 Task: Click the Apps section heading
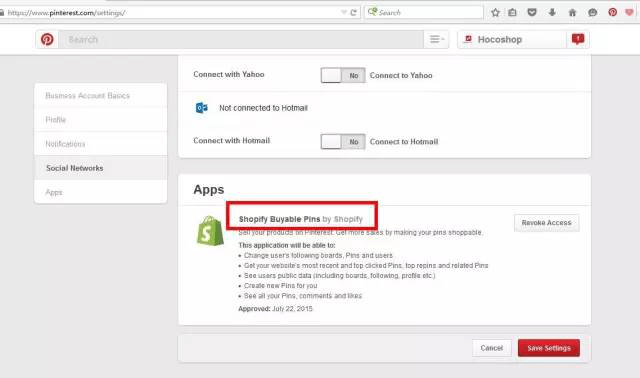[x=209, y=189]
